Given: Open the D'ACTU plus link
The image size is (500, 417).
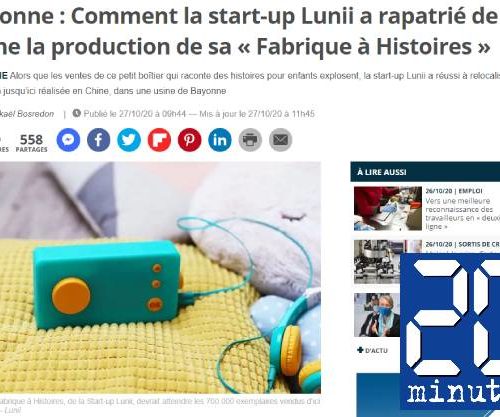Looking at the screenshot, I should [372, 350].
